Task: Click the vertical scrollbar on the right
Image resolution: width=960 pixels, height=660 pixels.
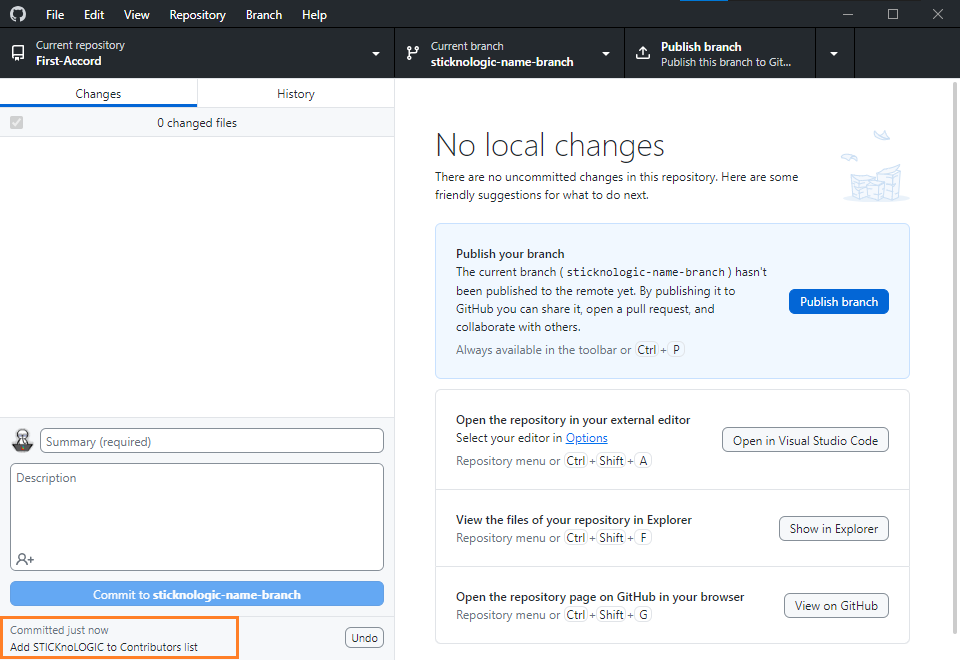Action: pyautogui.click(x=954, y=358)
